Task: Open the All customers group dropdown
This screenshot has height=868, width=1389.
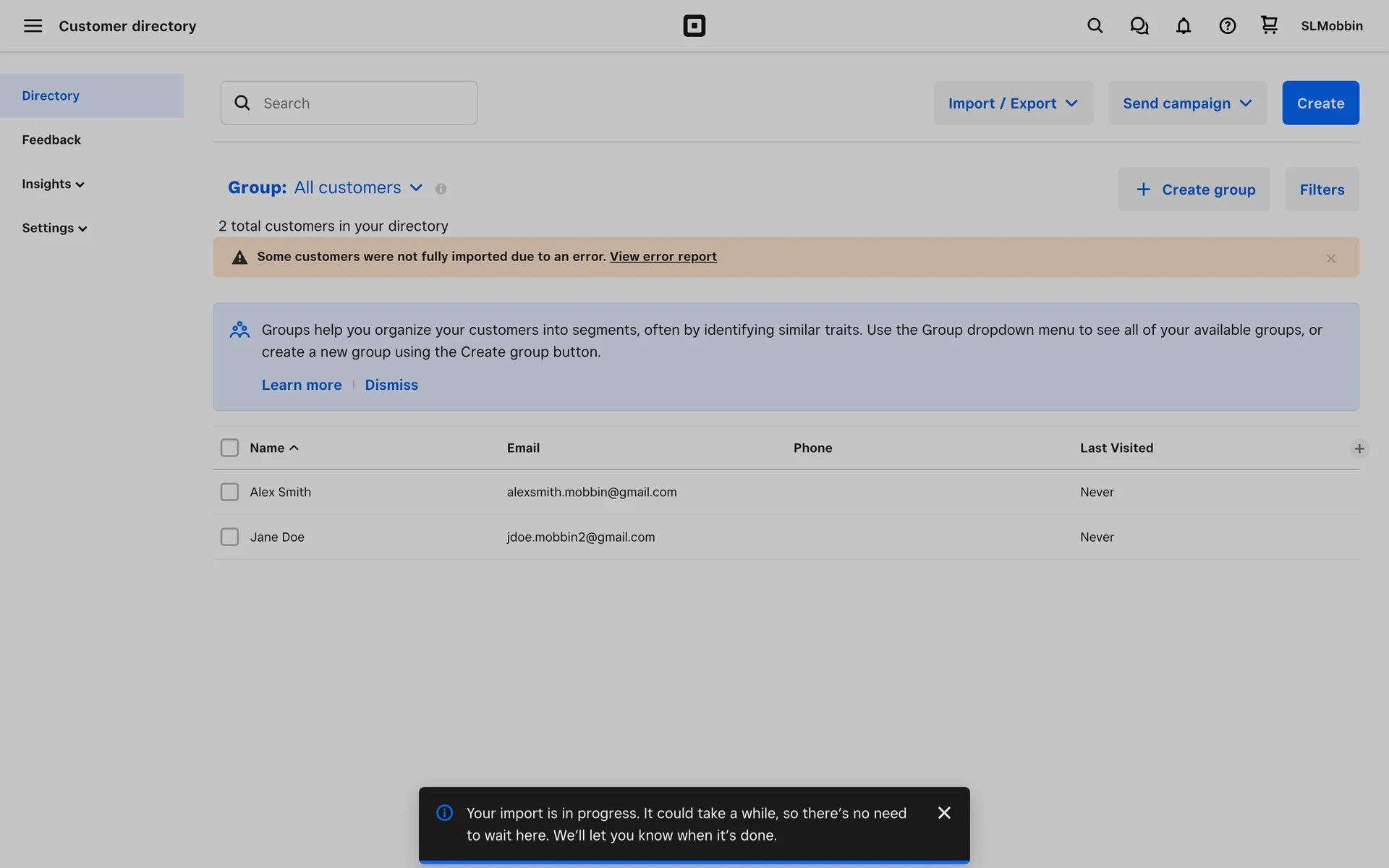Action: (x=357, y=188)
